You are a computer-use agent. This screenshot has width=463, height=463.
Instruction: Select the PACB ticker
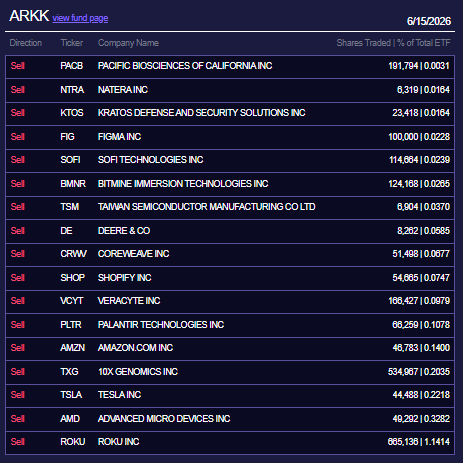[72, 66]
